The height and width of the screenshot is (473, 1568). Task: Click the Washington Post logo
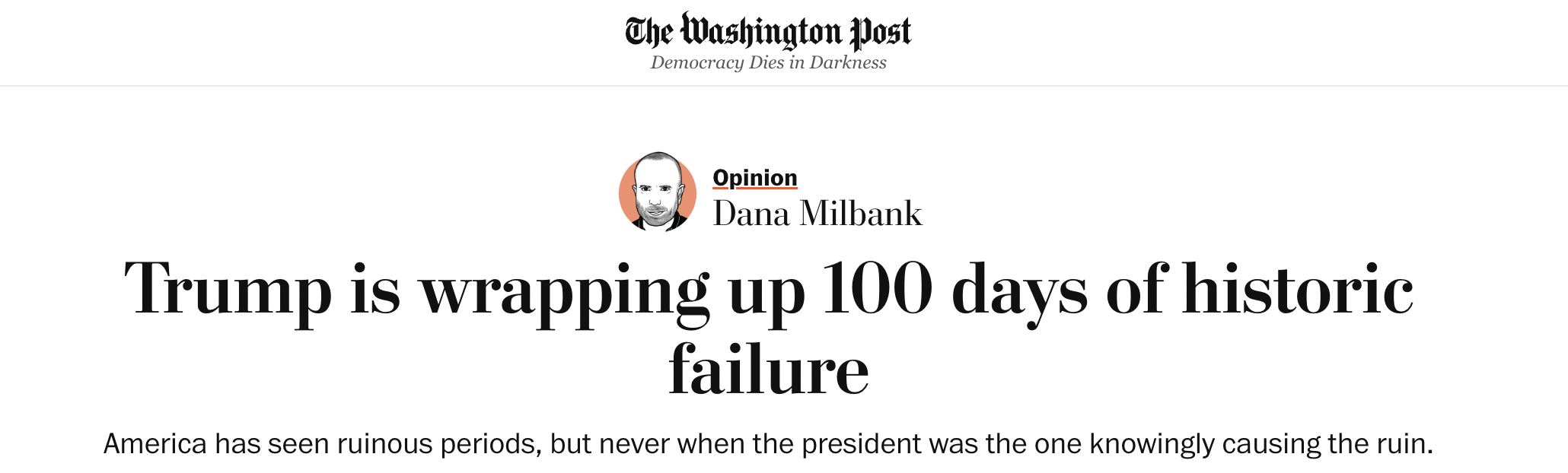[x=768, y=32]
